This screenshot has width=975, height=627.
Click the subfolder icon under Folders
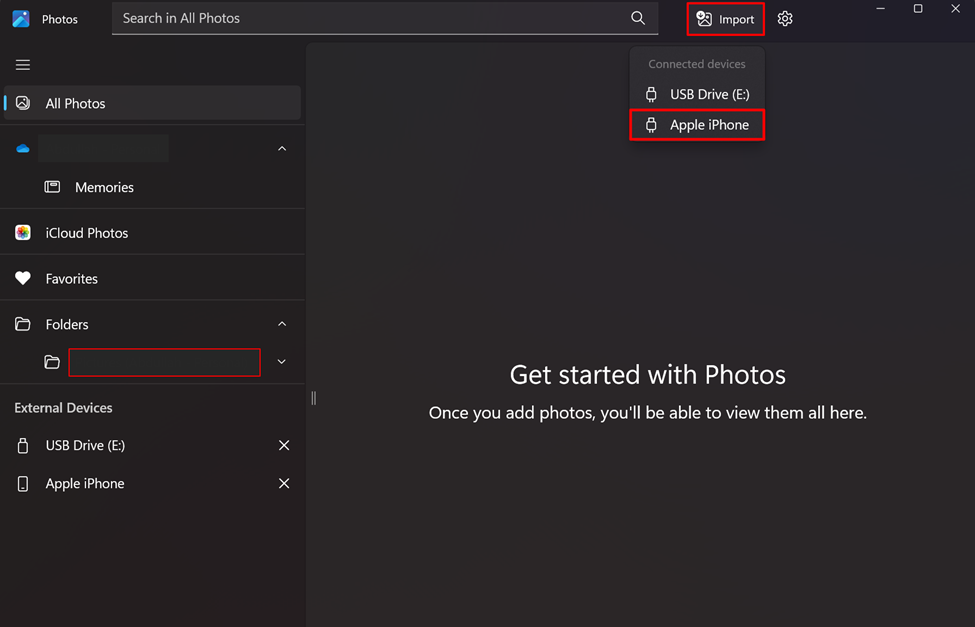[52, 362]
